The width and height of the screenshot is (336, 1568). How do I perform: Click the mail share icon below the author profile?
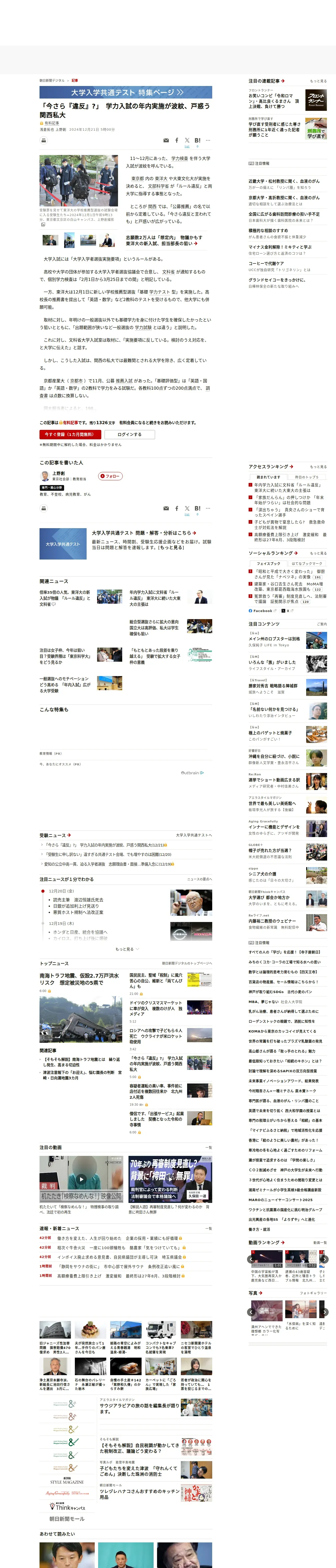pyautogui.click(x=166, y=508)
